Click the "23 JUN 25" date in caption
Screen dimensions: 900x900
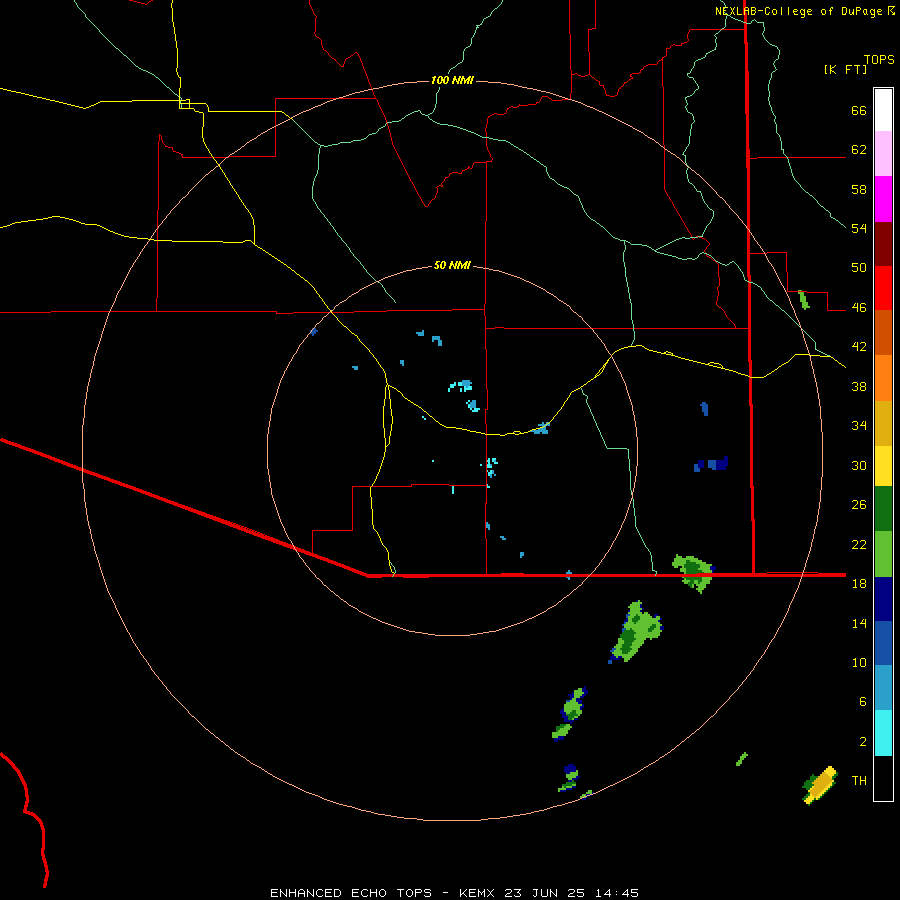tap(544, 893)
